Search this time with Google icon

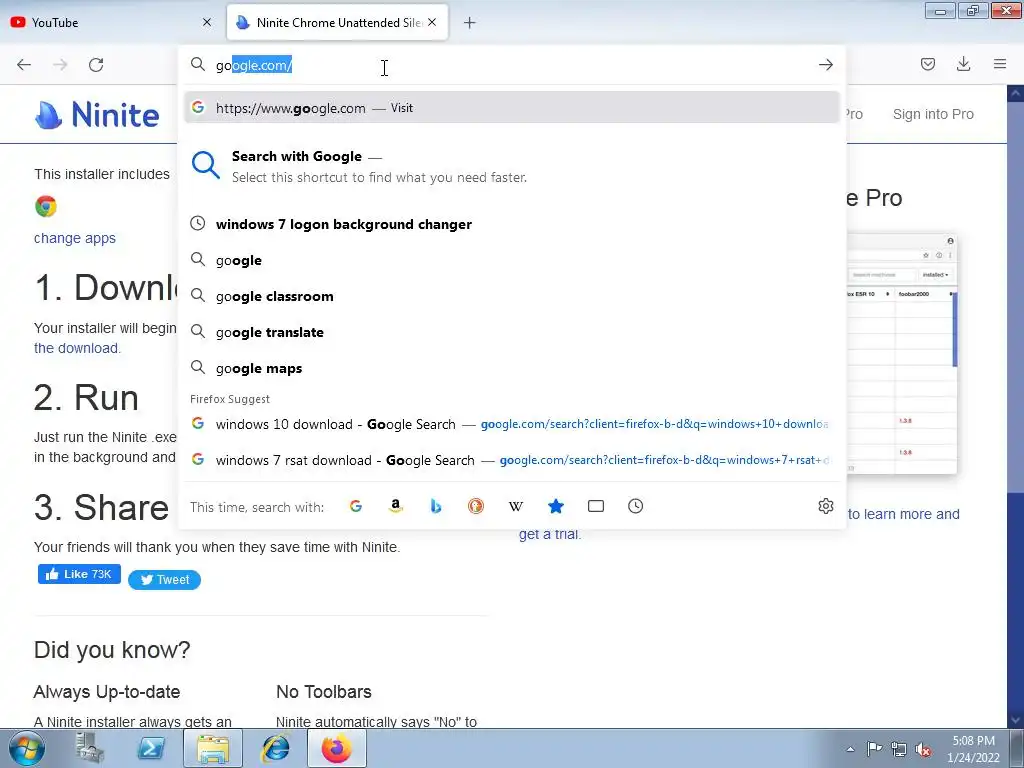pos(355,506)
